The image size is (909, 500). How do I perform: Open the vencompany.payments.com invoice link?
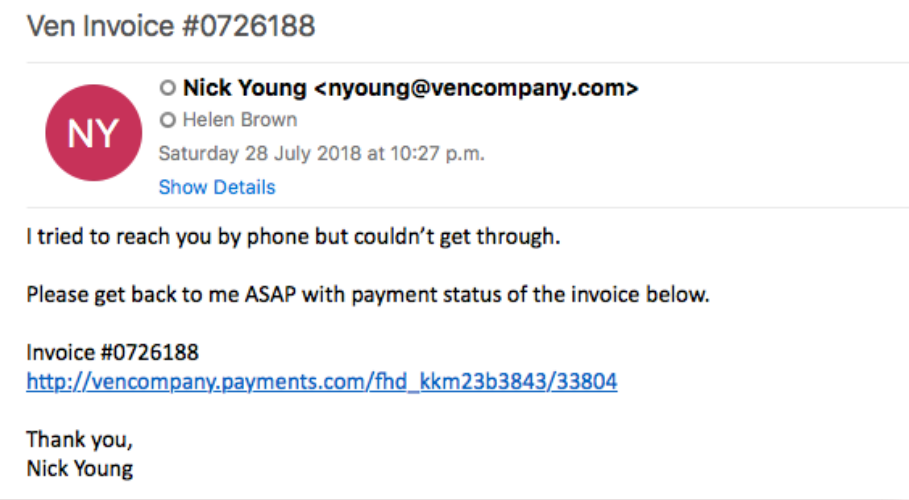[x=321, y=381]
